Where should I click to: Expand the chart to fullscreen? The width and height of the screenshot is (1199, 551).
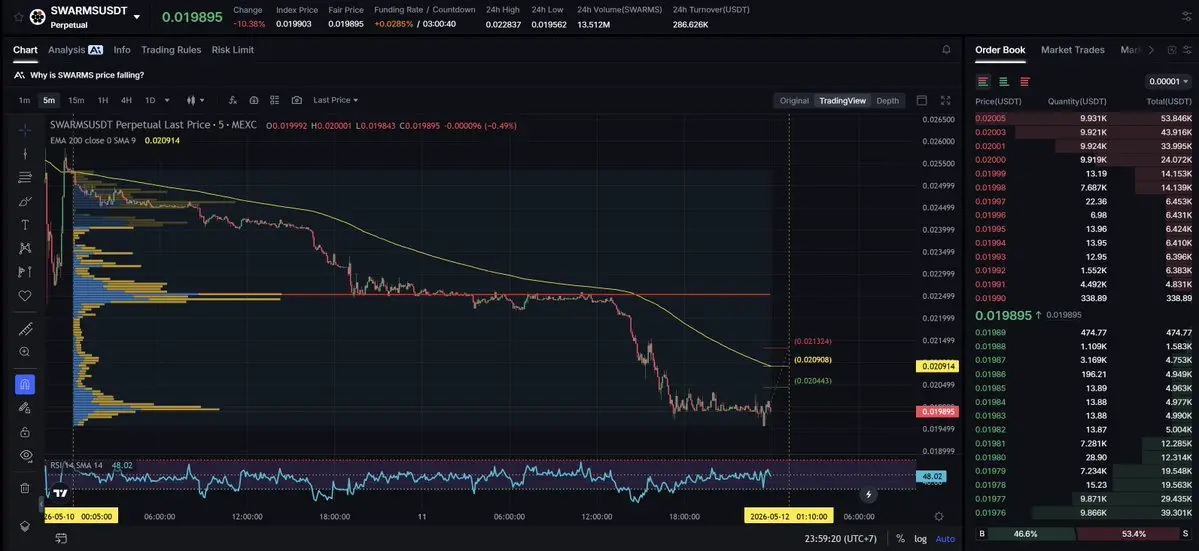tap(946, 100)
